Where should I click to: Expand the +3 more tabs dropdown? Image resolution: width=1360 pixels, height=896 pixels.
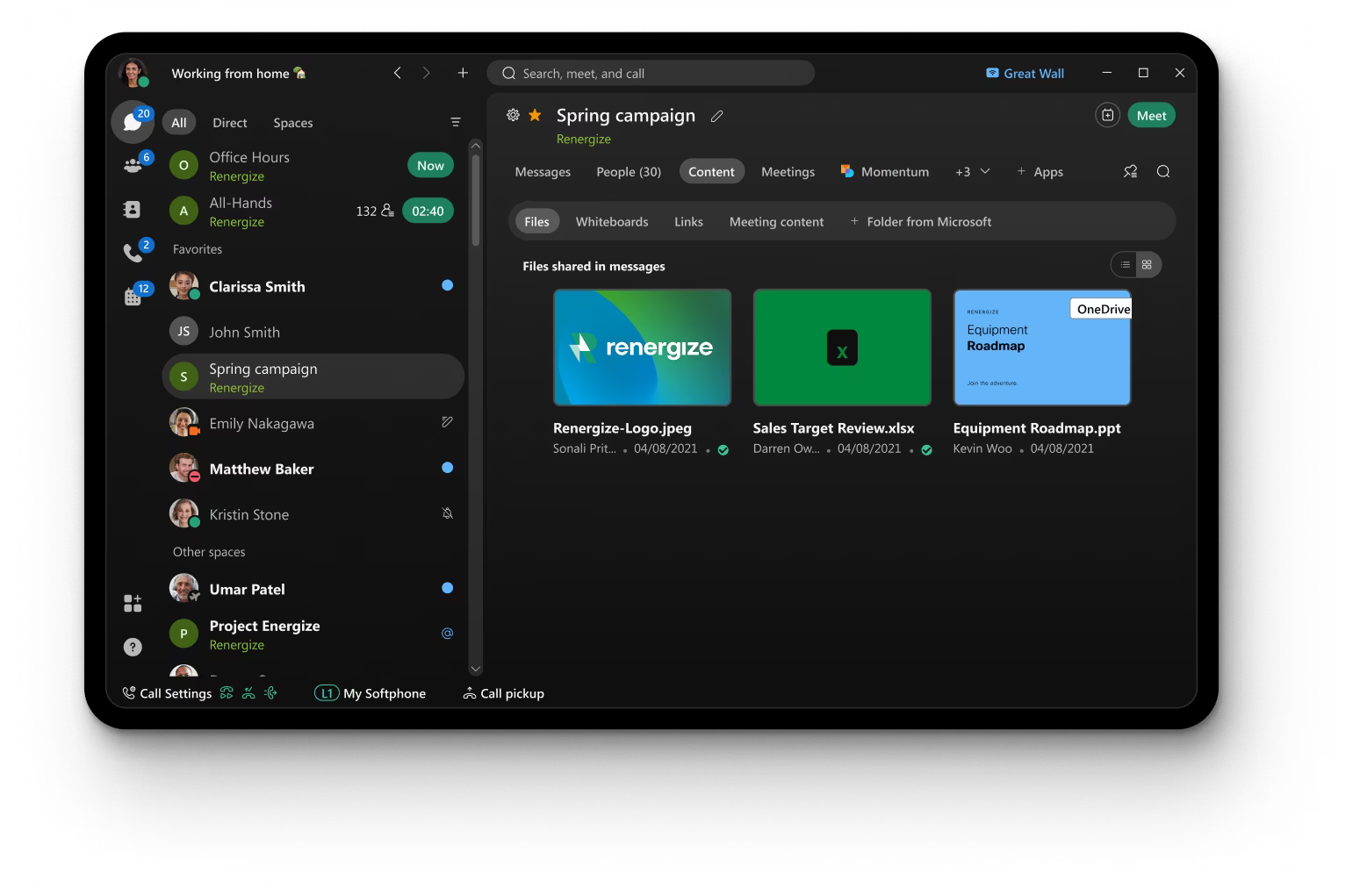[973, 171]
